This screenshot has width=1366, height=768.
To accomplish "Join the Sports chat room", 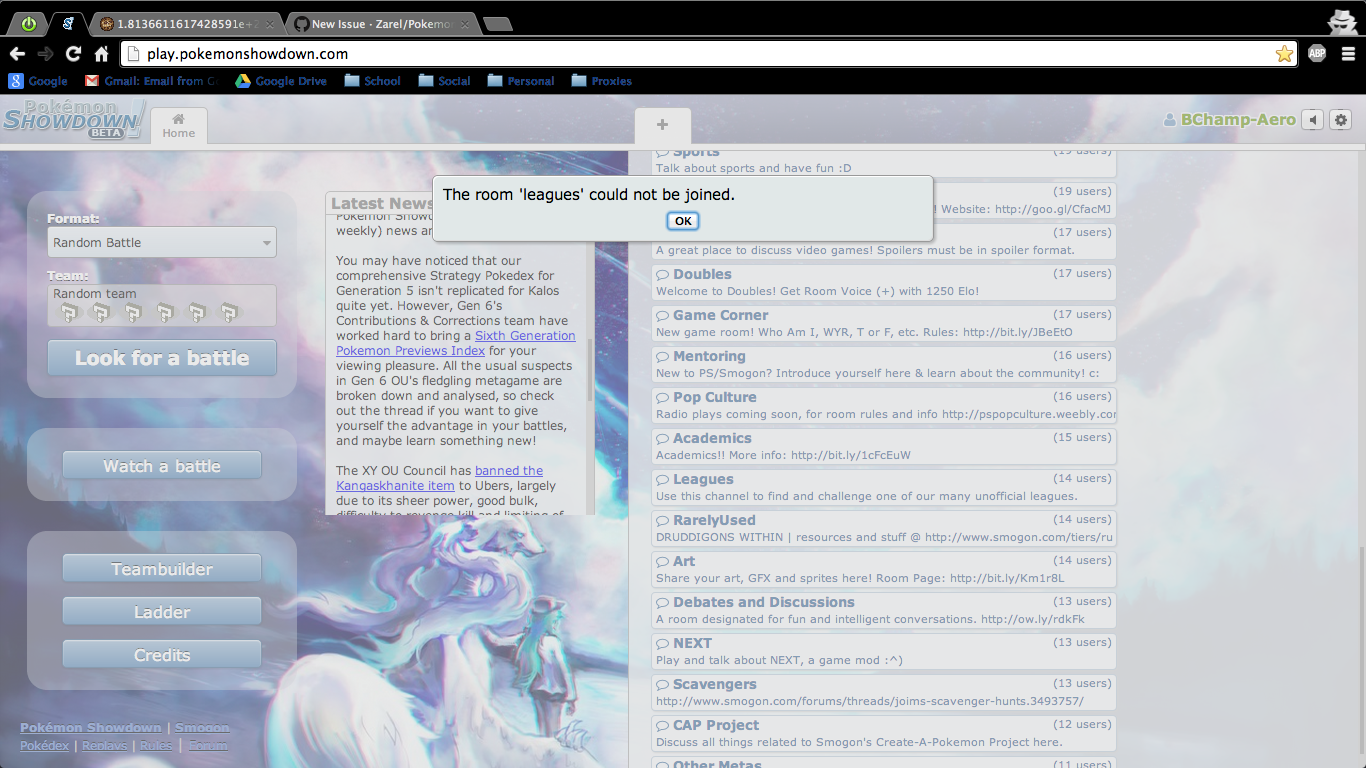I will pyautogui.click(x=884, y=161).
